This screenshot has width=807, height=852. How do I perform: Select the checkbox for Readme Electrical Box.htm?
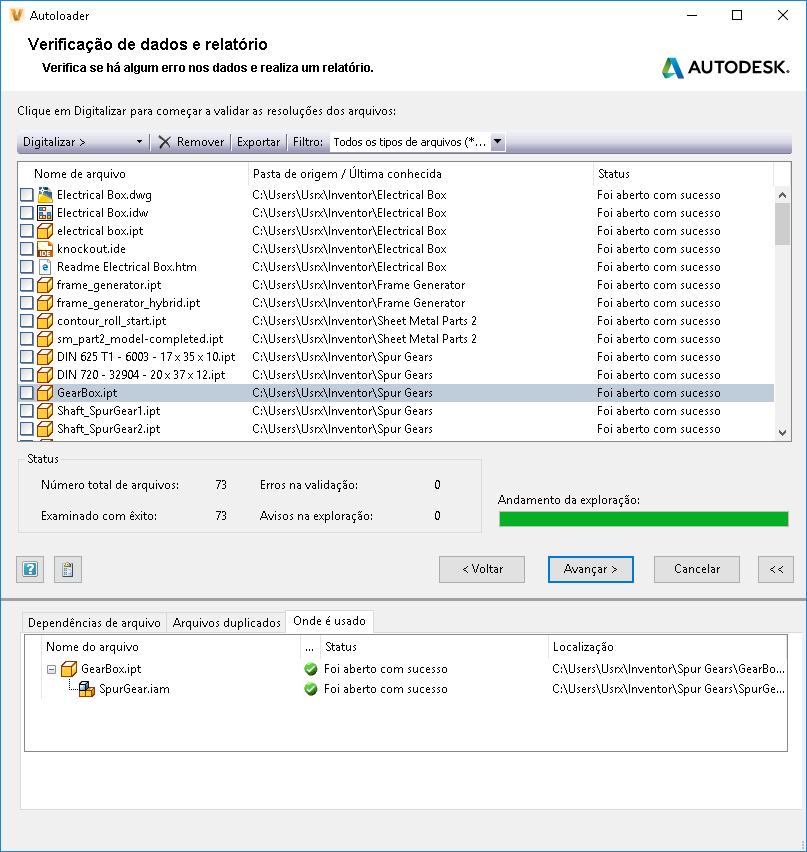click(x=27, y=266)
